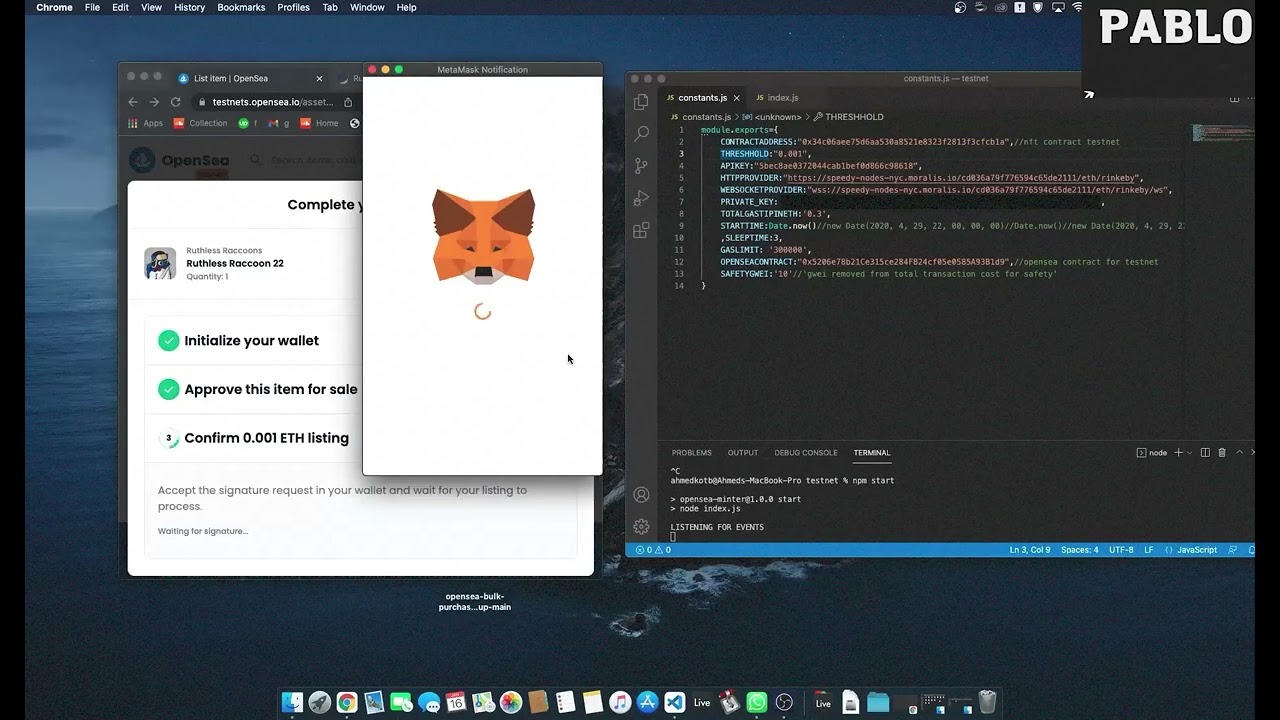Viewport: 1280px width, 720px height.
Task: Open the DEBUG CONSOLE panel tab
Action: 806,453
